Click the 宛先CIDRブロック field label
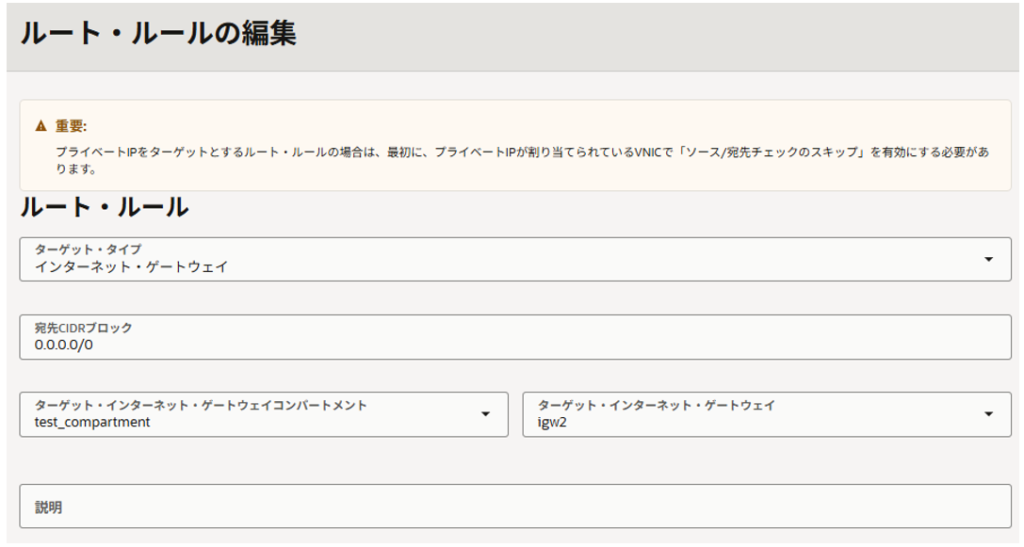Screen dimensions: 1024x547 tap(83, 328)
